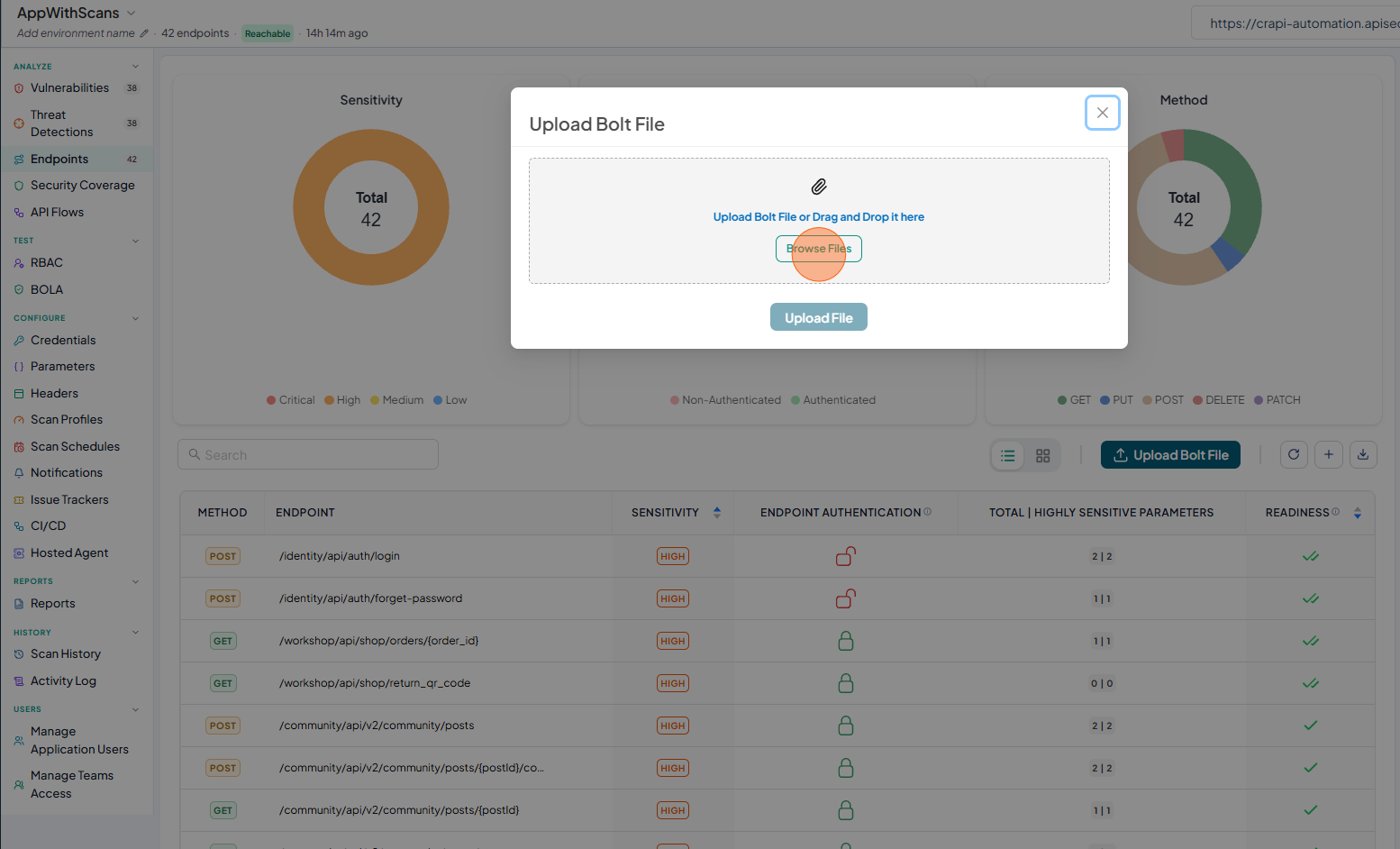Collapse the REPORTS section
Image resolution: width=1400 pixels, height=849 pixels.
(136, 581)
